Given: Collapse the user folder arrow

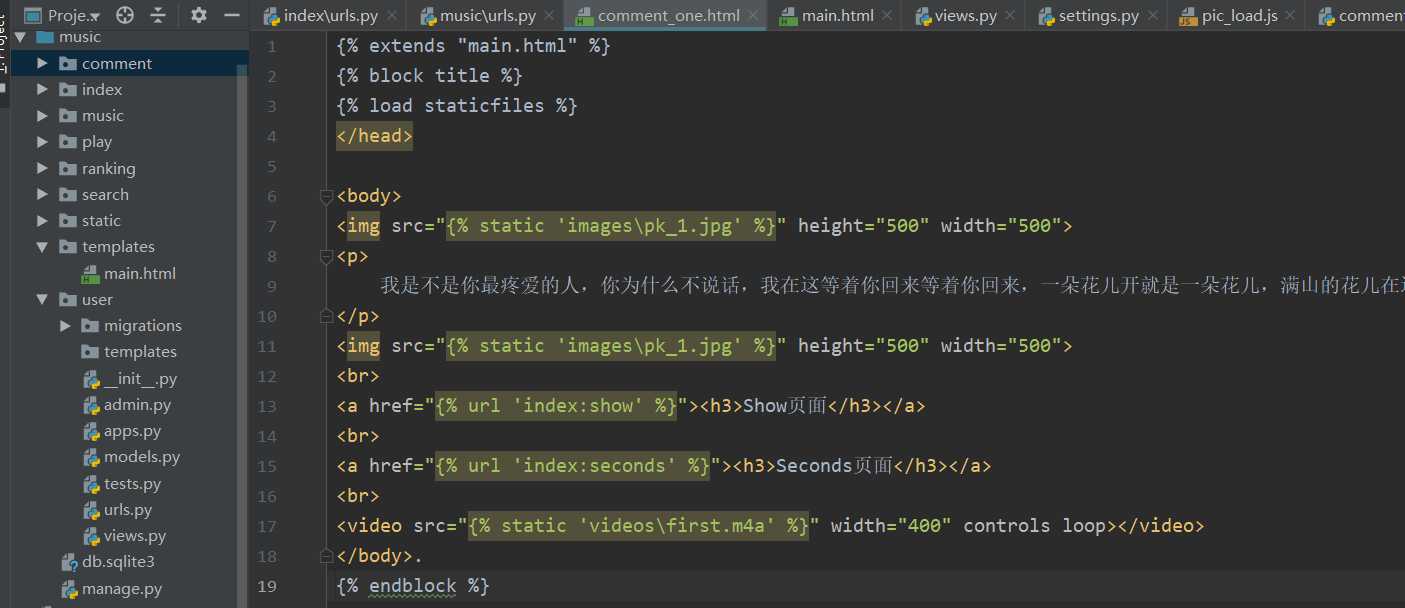Looking at the screenshot, I should [x=42, y=299].
